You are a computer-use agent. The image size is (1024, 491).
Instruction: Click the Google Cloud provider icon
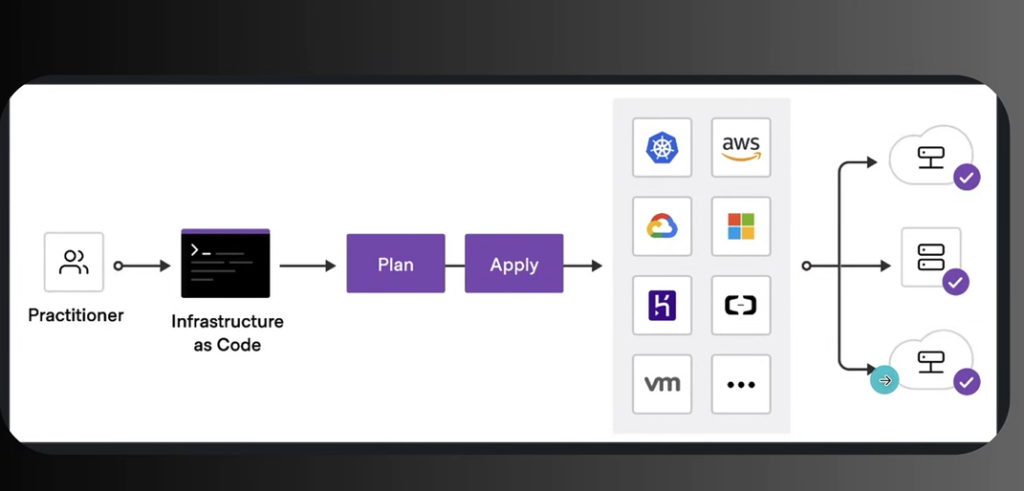point(662,227)
